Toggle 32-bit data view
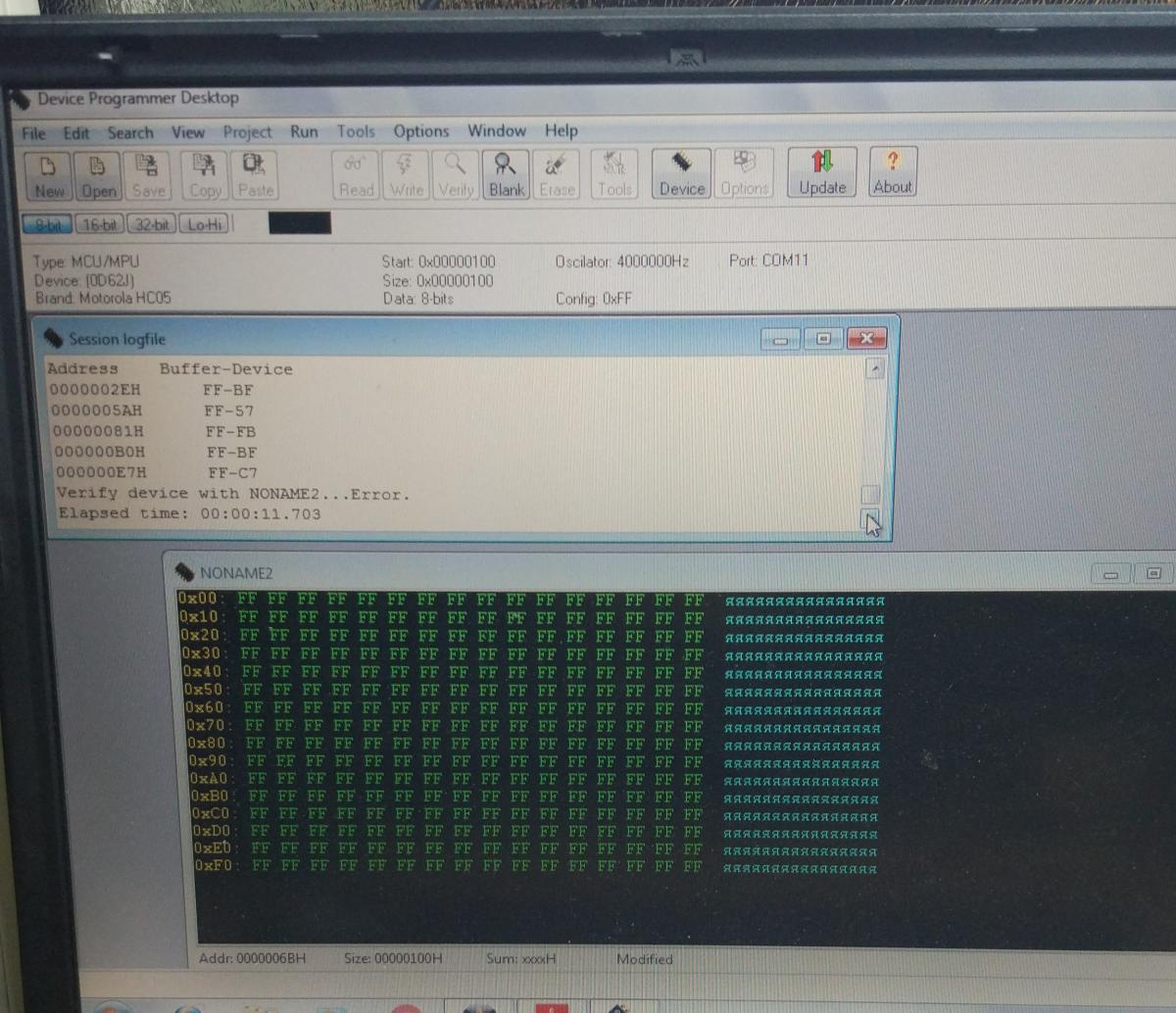The image size is (1176, 1013). (x=151, y=224)
